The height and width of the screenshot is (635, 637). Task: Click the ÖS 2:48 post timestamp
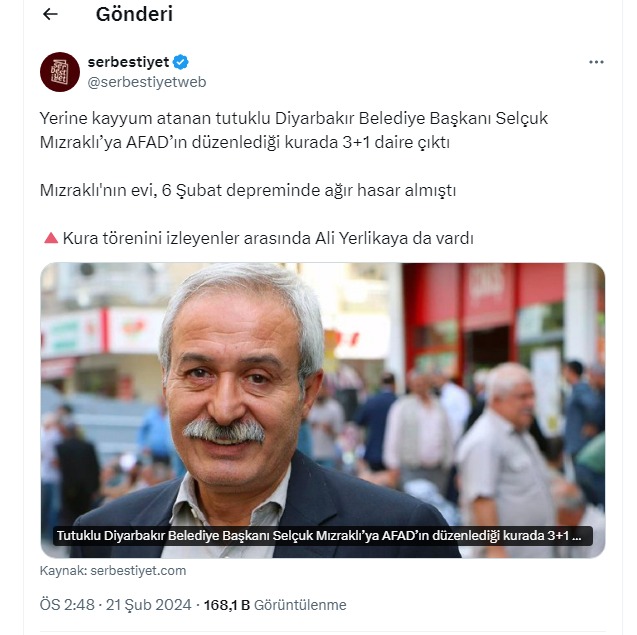point(67,605)
